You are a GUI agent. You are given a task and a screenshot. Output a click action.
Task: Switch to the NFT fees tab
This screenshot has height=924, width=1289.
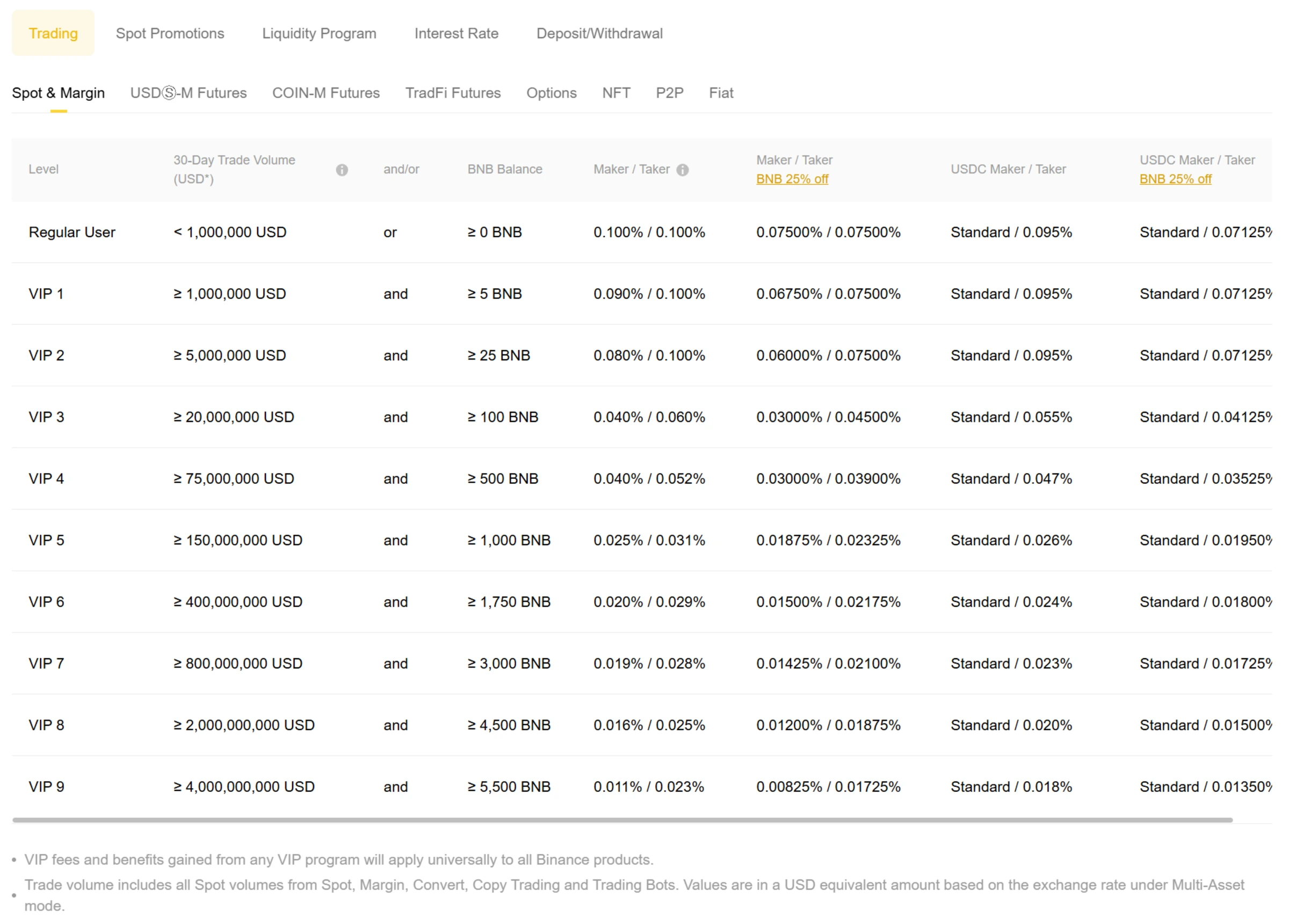pyautogui.click(x=616, y=93)
